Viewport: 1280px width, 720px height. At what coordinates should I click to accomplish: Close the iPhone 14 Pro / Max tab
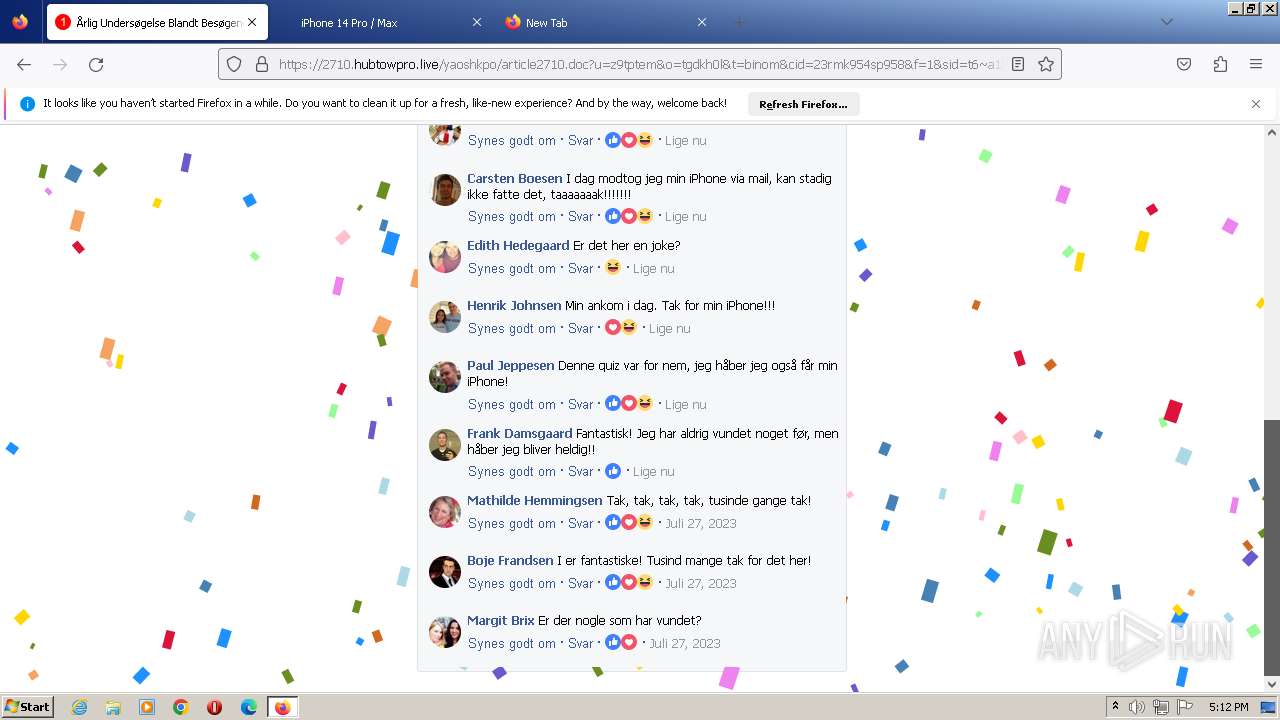(477, 22)
